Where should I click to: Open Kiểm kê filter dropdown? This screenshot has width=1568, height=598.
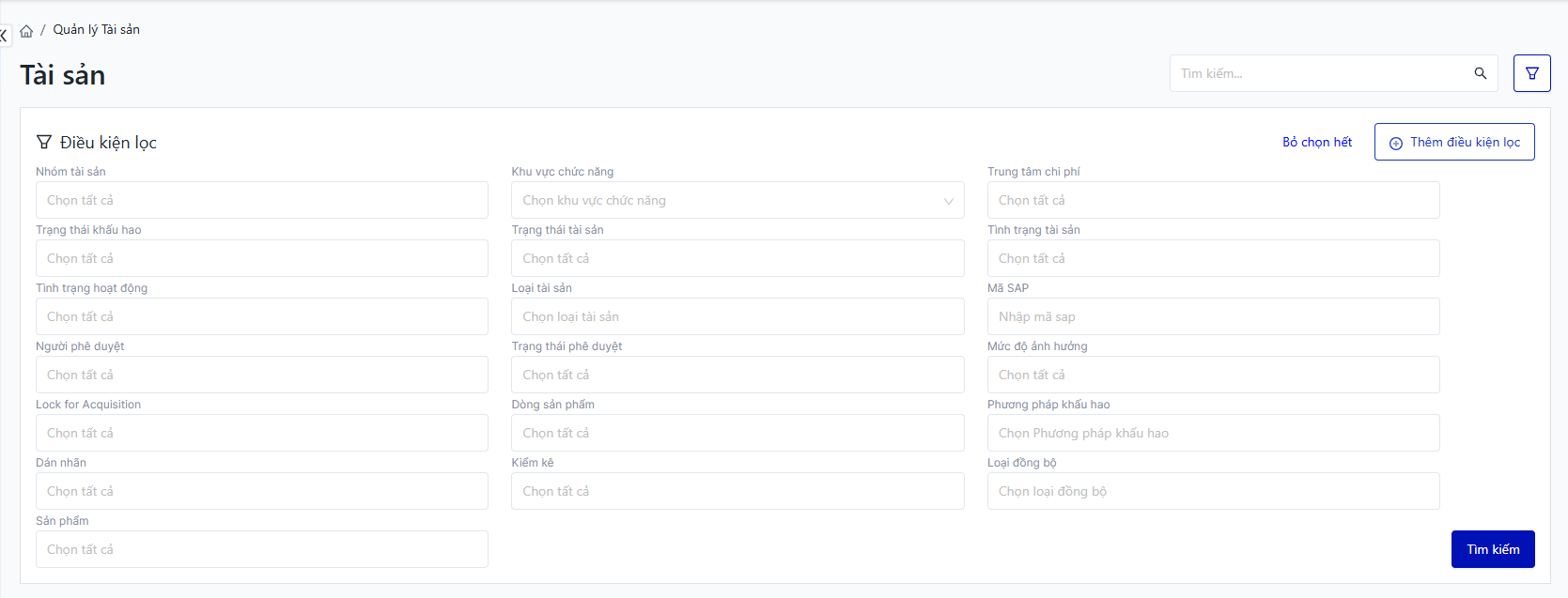pos(737,491)
